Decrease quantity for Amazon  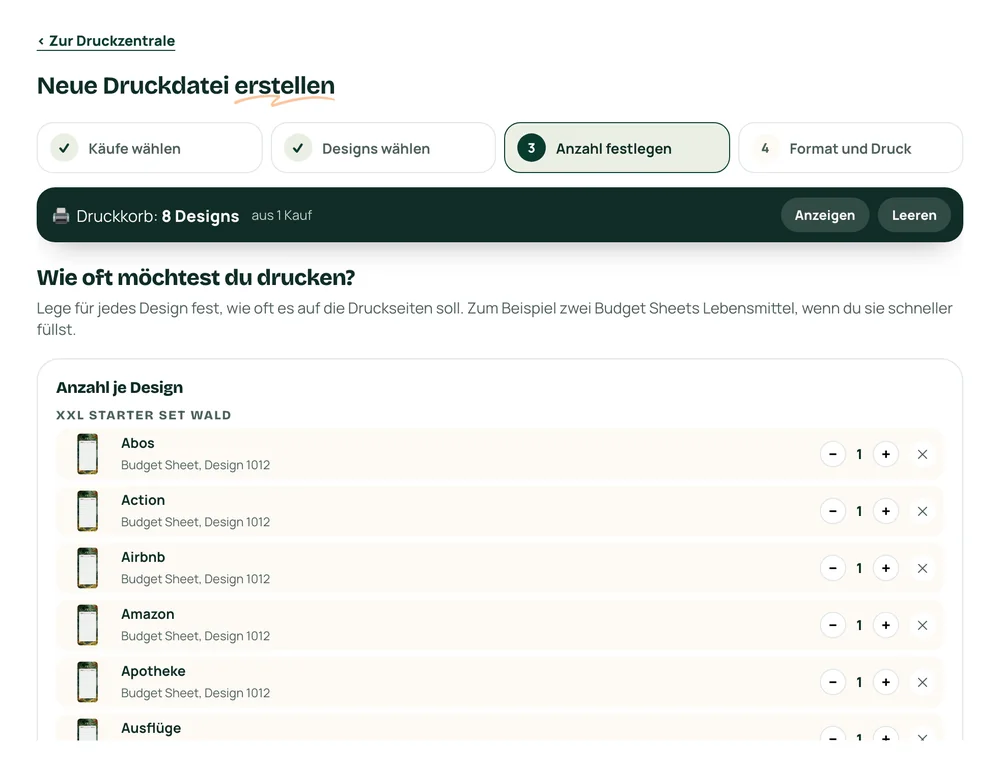tap(832, 625)
